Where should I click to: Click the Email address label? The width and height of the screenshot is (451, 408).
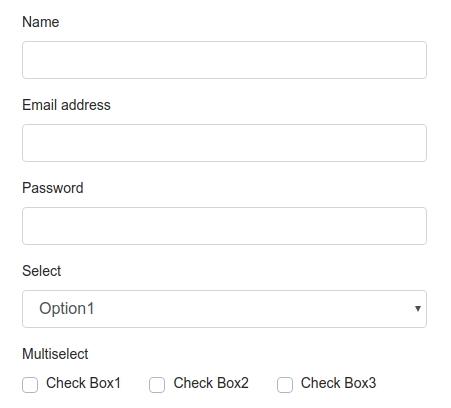click(x=66, y=105)
